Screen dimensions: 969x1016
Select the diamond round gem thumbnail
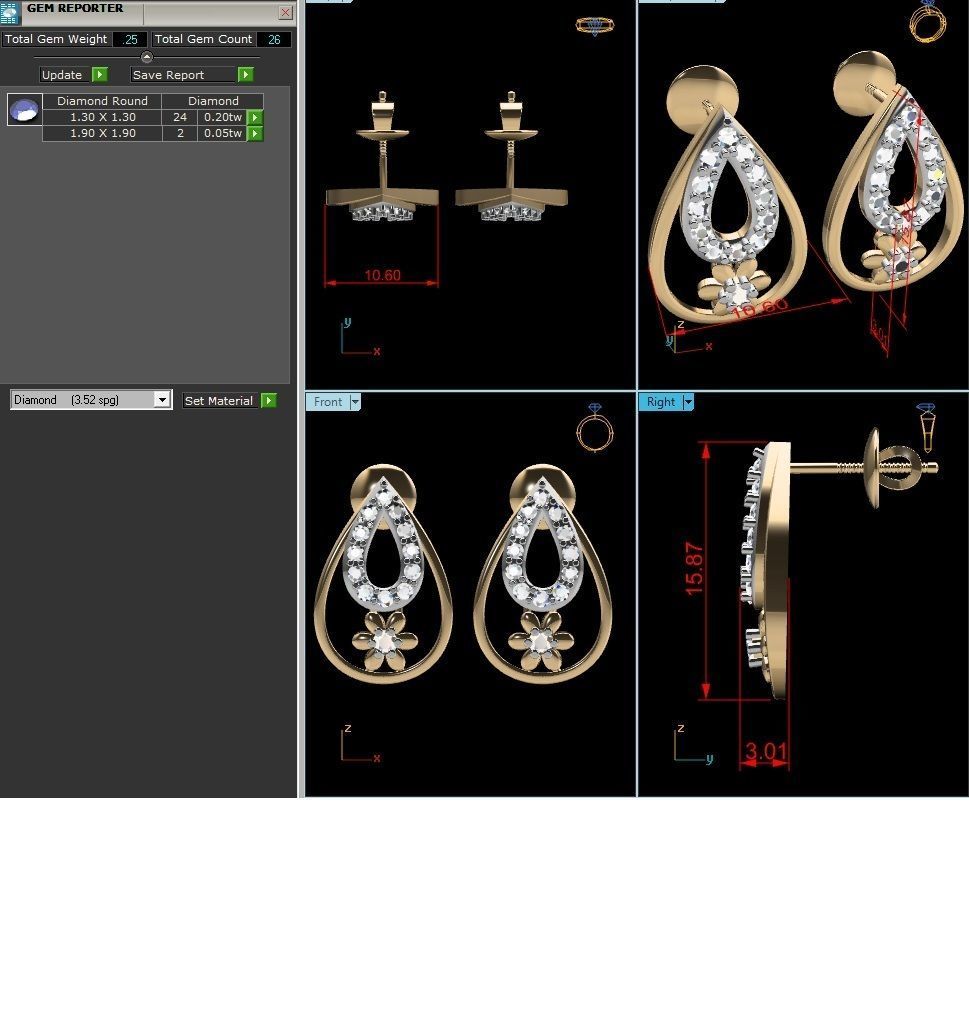pyautogui.click(x=25, y=109)
